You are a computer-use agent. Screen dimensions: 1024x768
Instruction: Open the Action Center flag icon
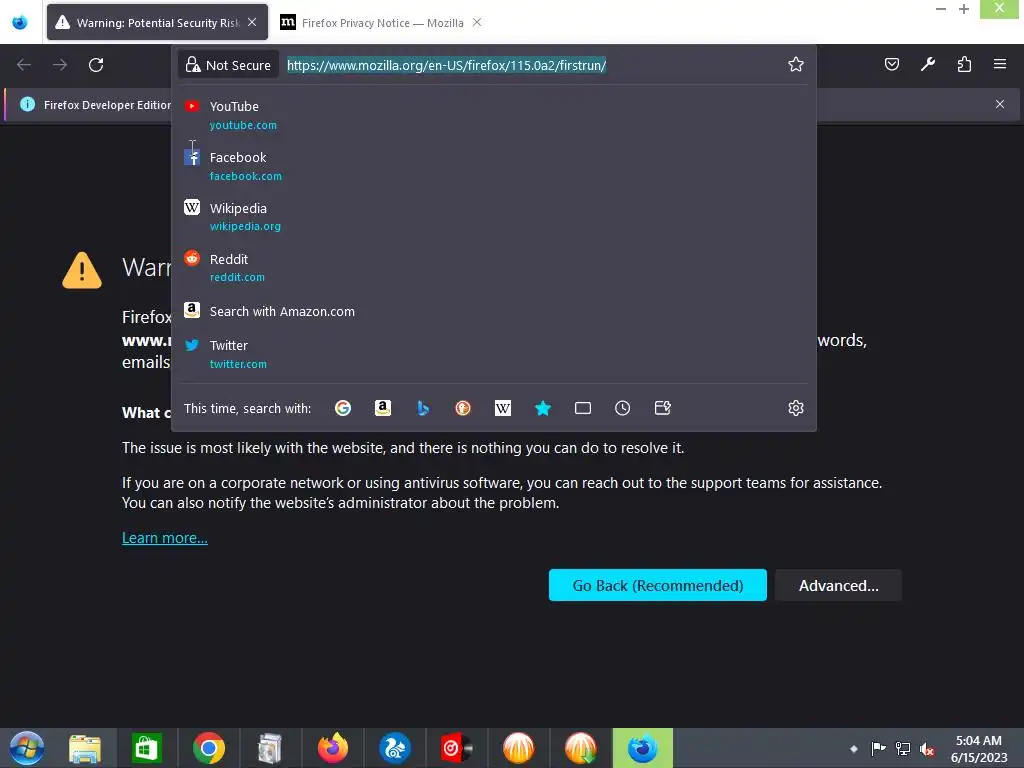click(878, 748)
